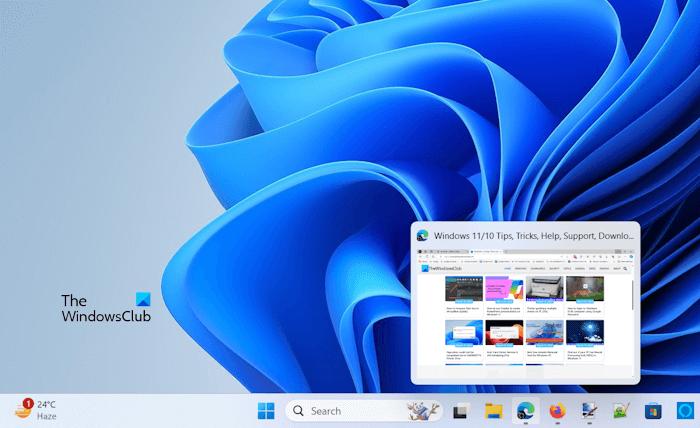Launch File Explorer from the taskbar
Image resolution: width=700 pixels, height=428 pixels.
tap(493, 410)
